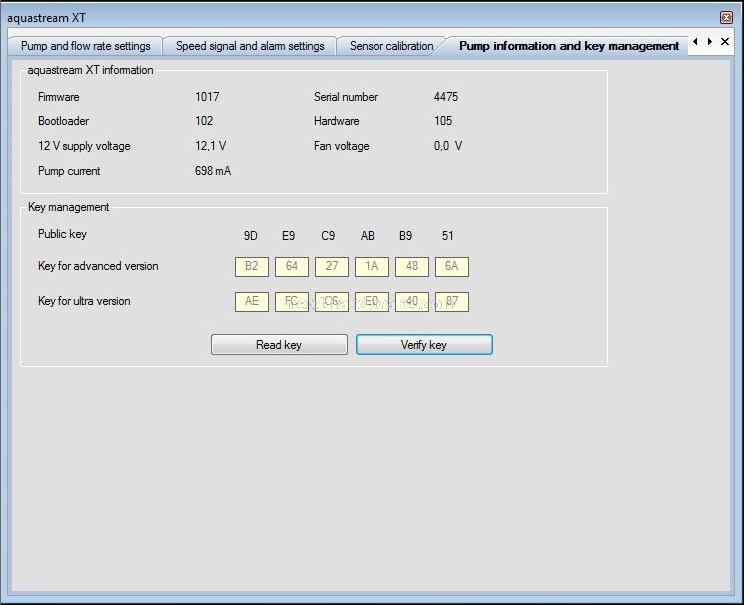Click the Read key button
The image size is (744, 605).
pyautogui.click(x=279, y=344)
